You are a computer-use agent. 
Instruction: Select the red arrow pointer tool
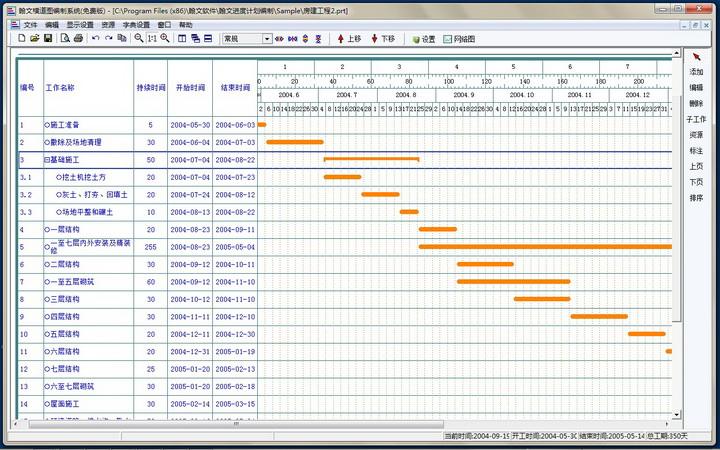click(x=697, y=57)
